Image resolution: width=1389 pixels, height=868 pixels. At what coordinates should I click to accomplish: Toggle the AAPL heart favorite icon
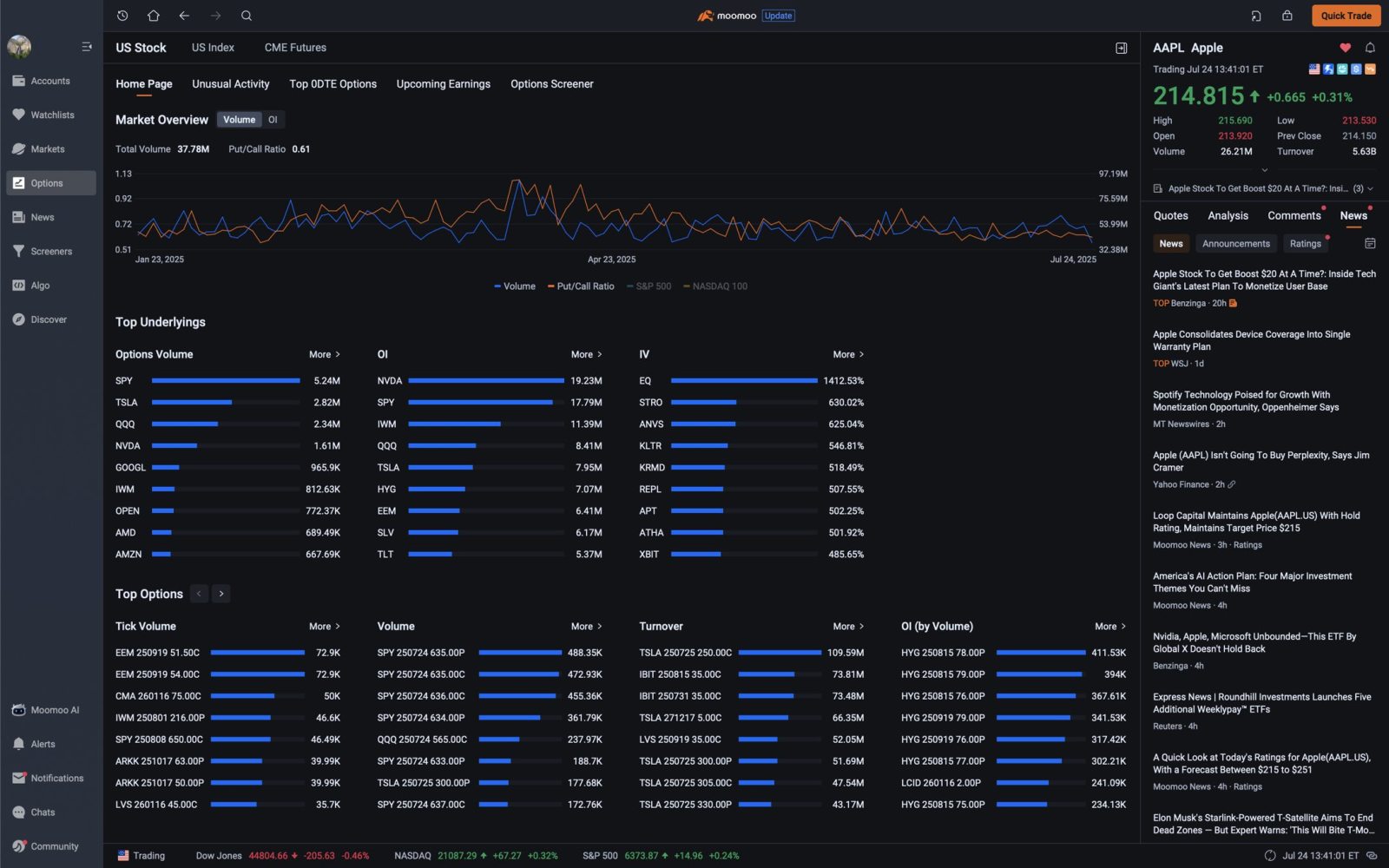[1345, 48]
